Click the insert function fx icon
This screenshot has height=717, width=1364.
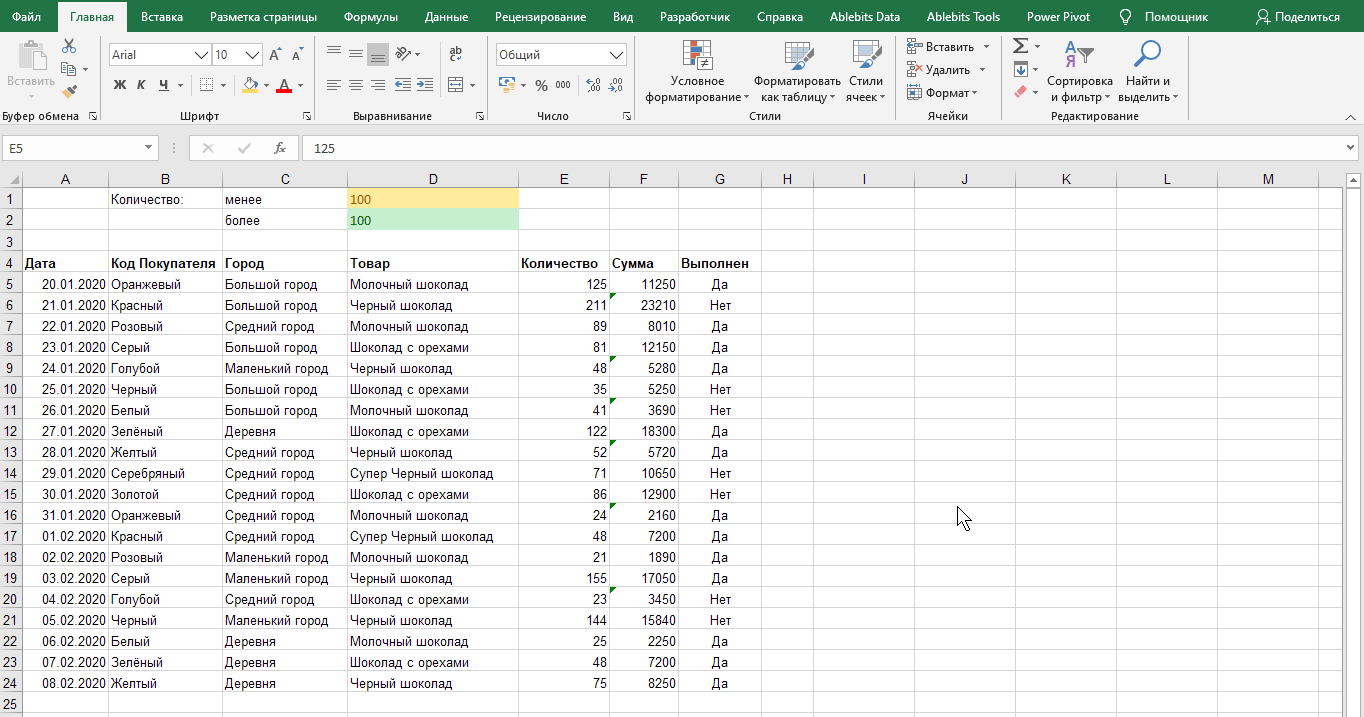coord(280,148)
